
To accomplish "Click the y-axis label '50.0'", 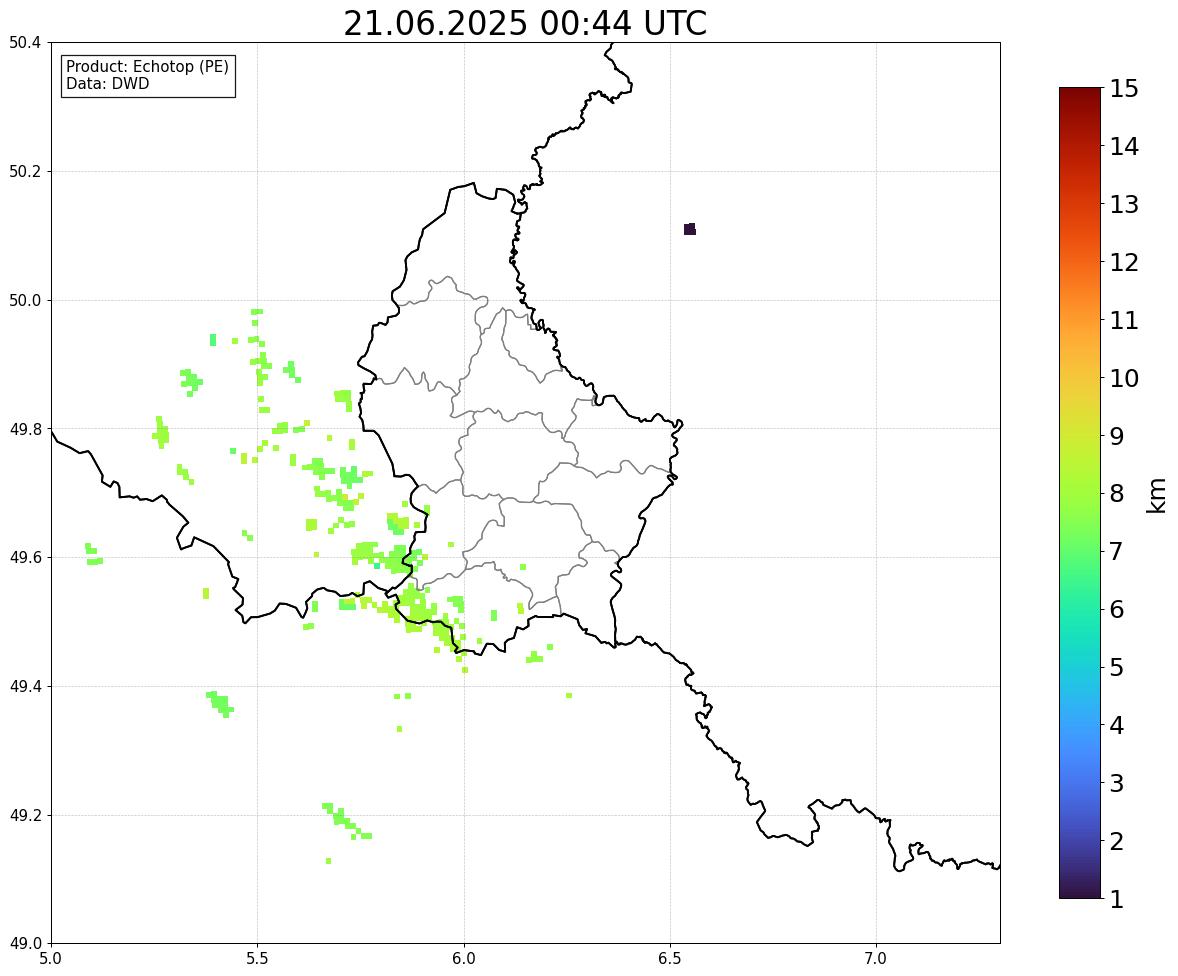I will coord(24,301).
